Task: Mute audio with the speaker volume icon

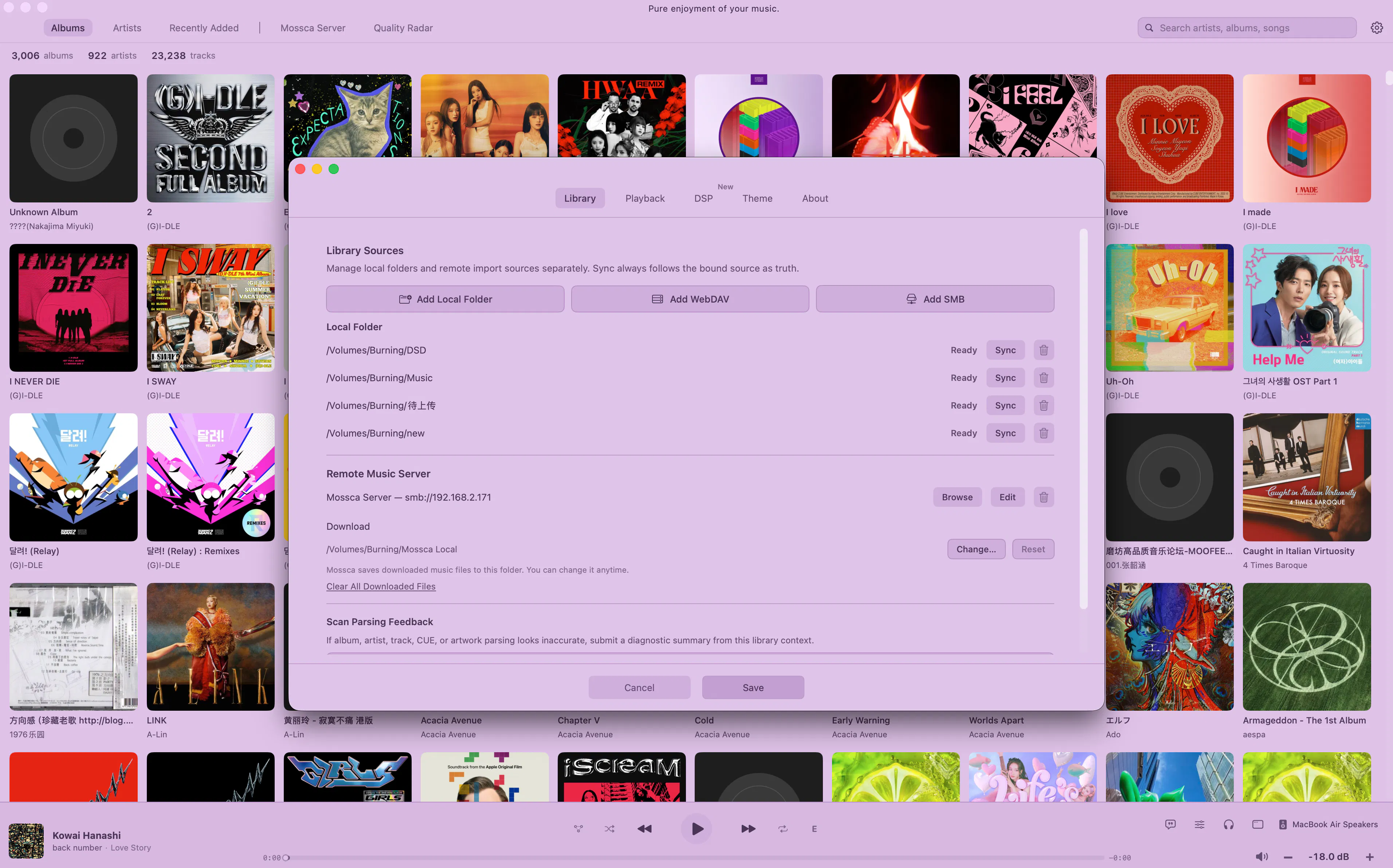Action: [1261, 856]
